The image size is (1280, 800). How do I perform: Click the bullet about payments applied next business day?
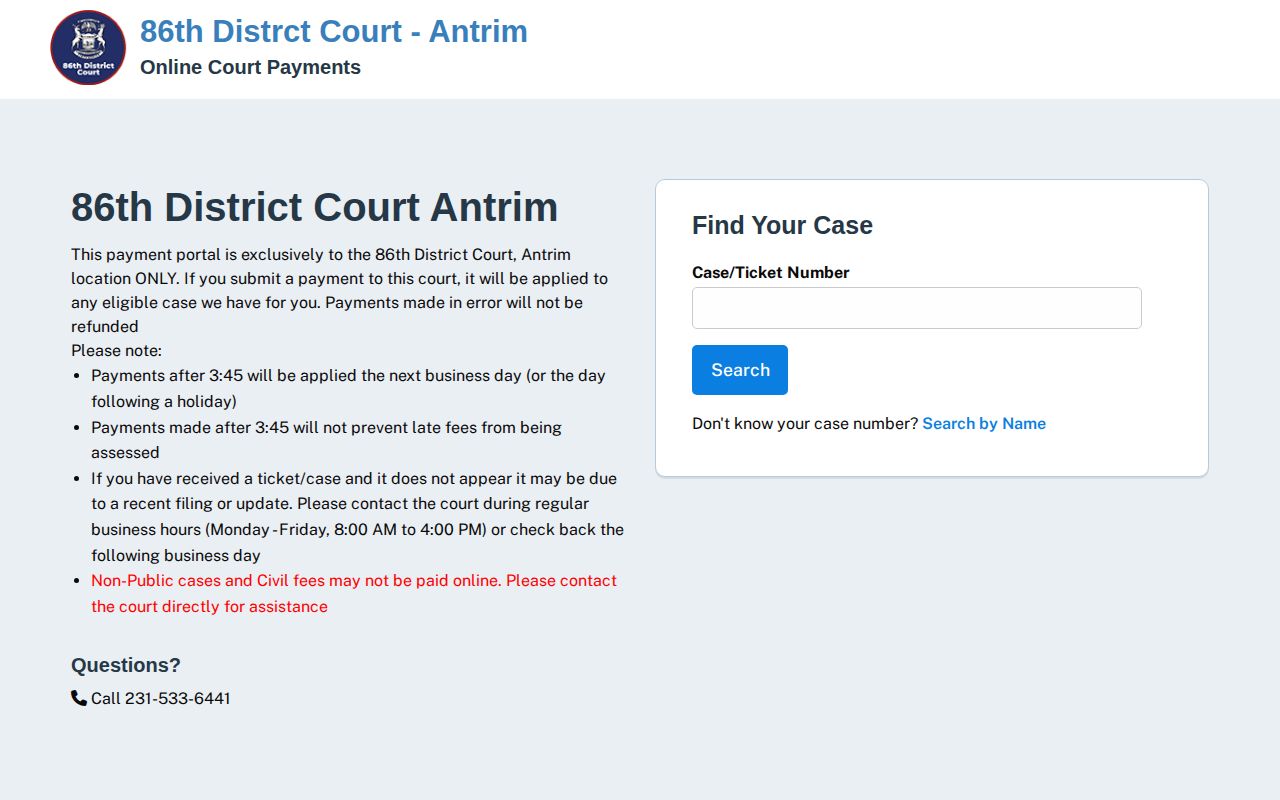[x=348, y=389]
